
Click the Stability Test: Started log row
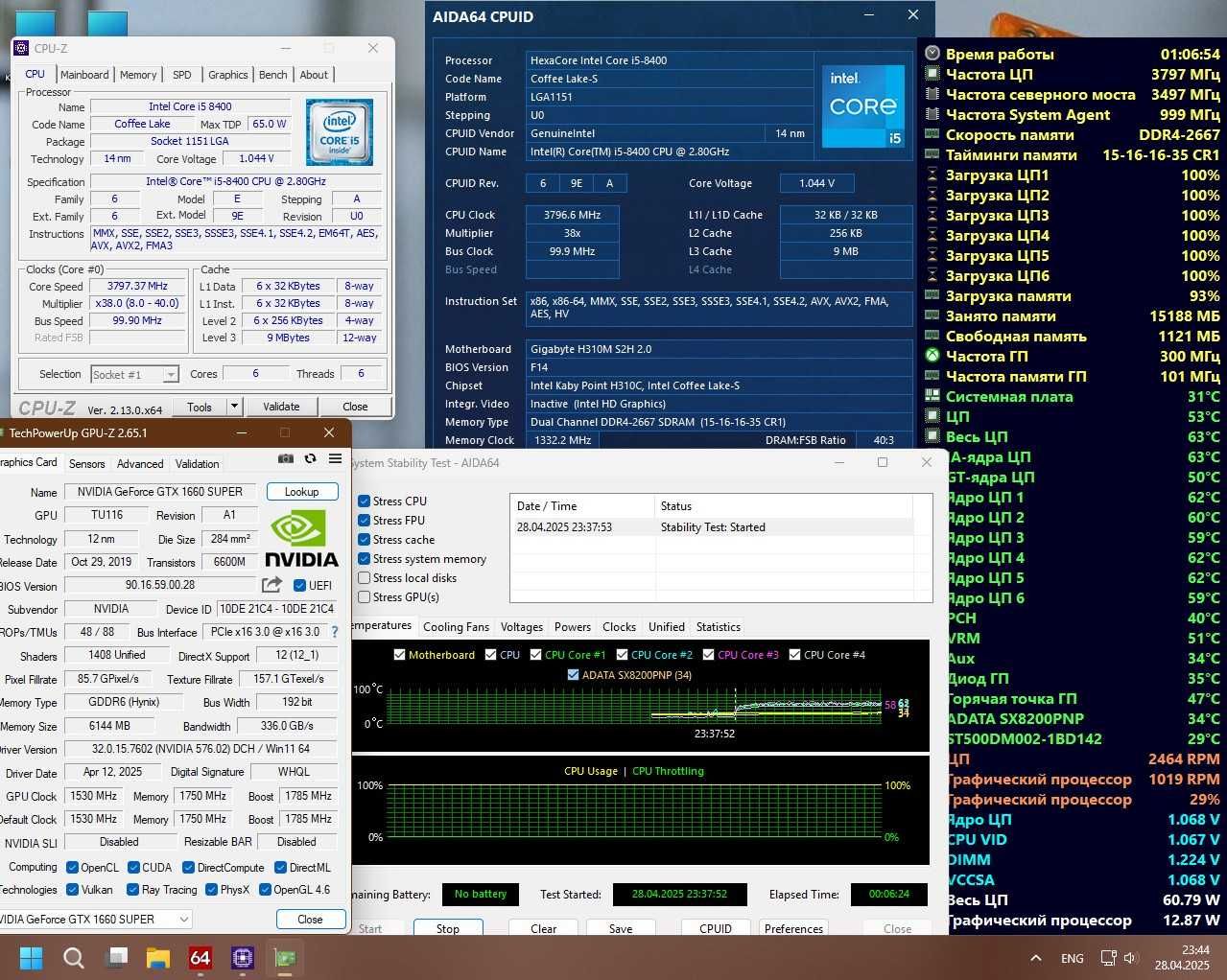click(x=713, y=527)
